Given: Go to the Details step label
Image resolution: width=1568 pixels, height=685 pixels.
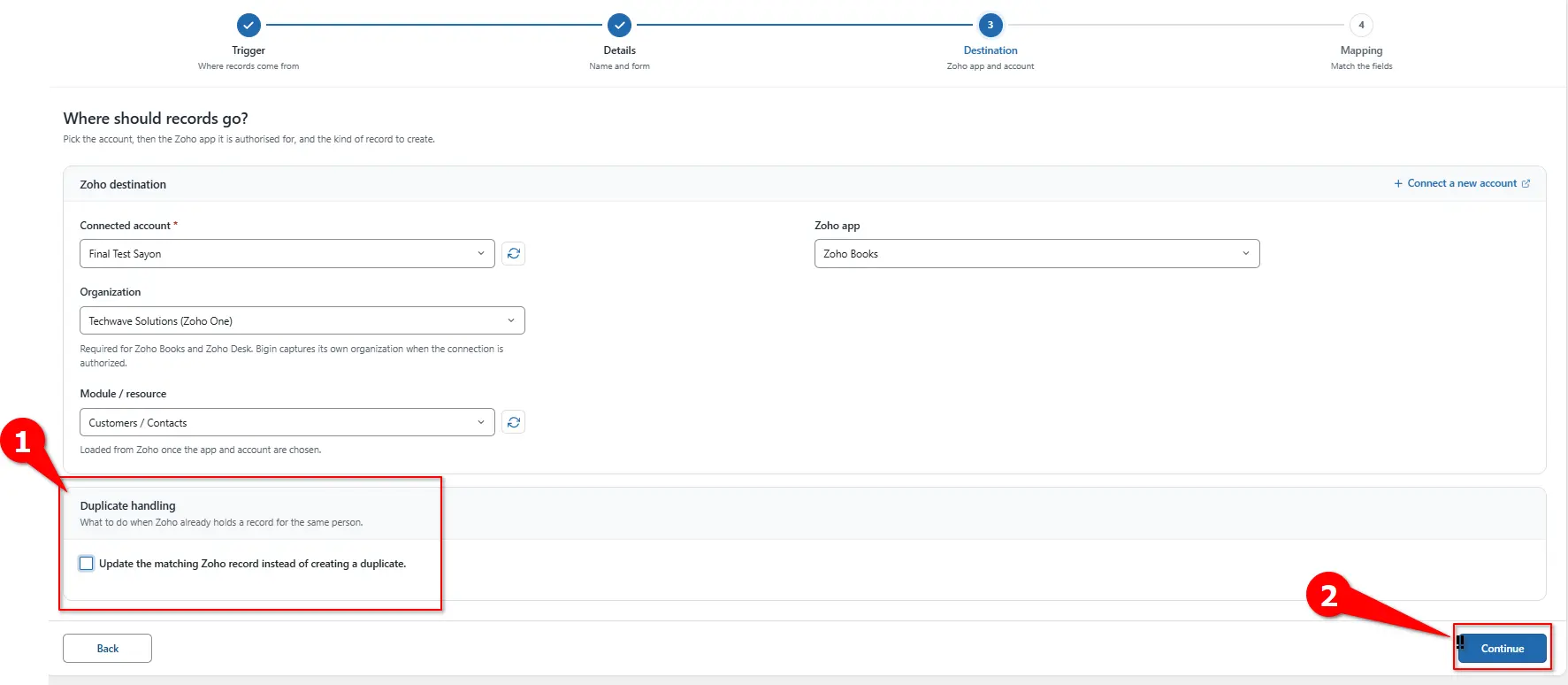Looking at the screenshot, I should click(x=619, y=50).
